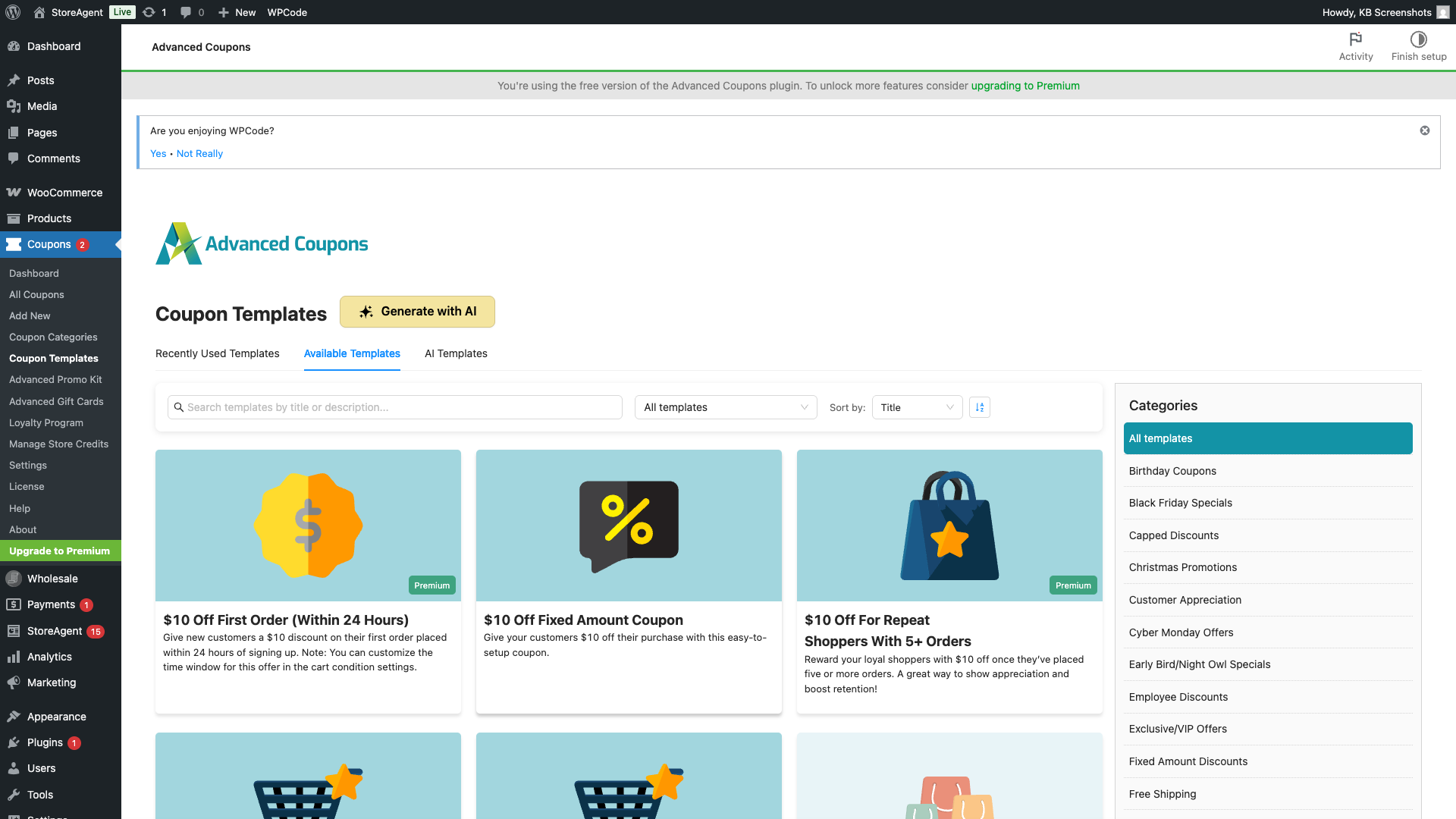Open All Coupons in the sidebar submenu

pyautogui.click(x=36, y=294)
